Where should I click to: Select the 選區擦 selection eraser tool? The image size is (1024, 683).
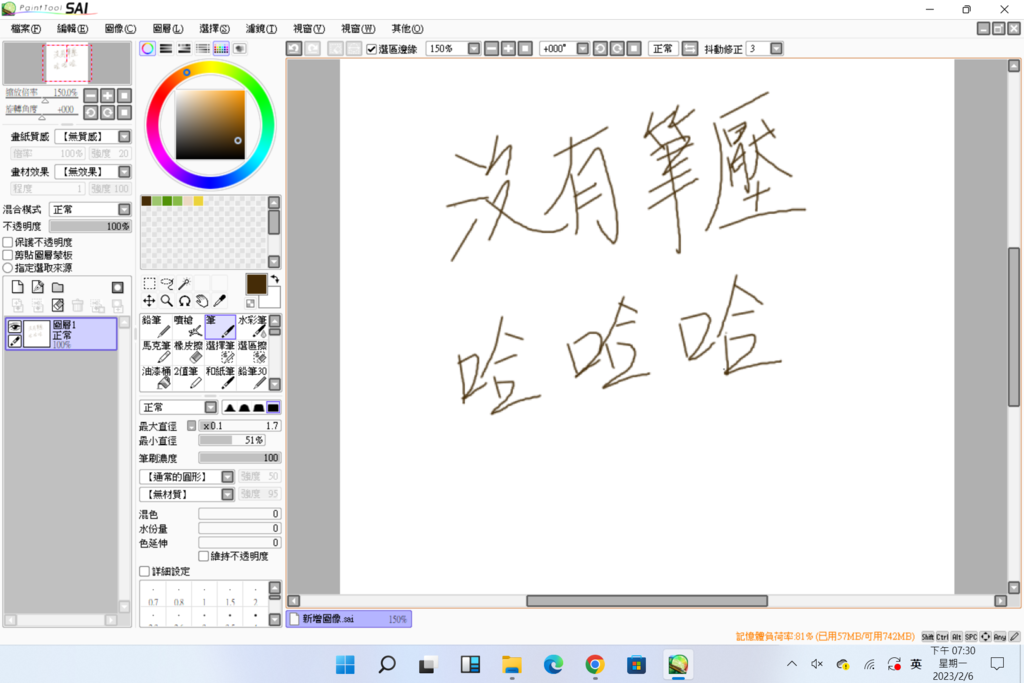pos(252,352)
